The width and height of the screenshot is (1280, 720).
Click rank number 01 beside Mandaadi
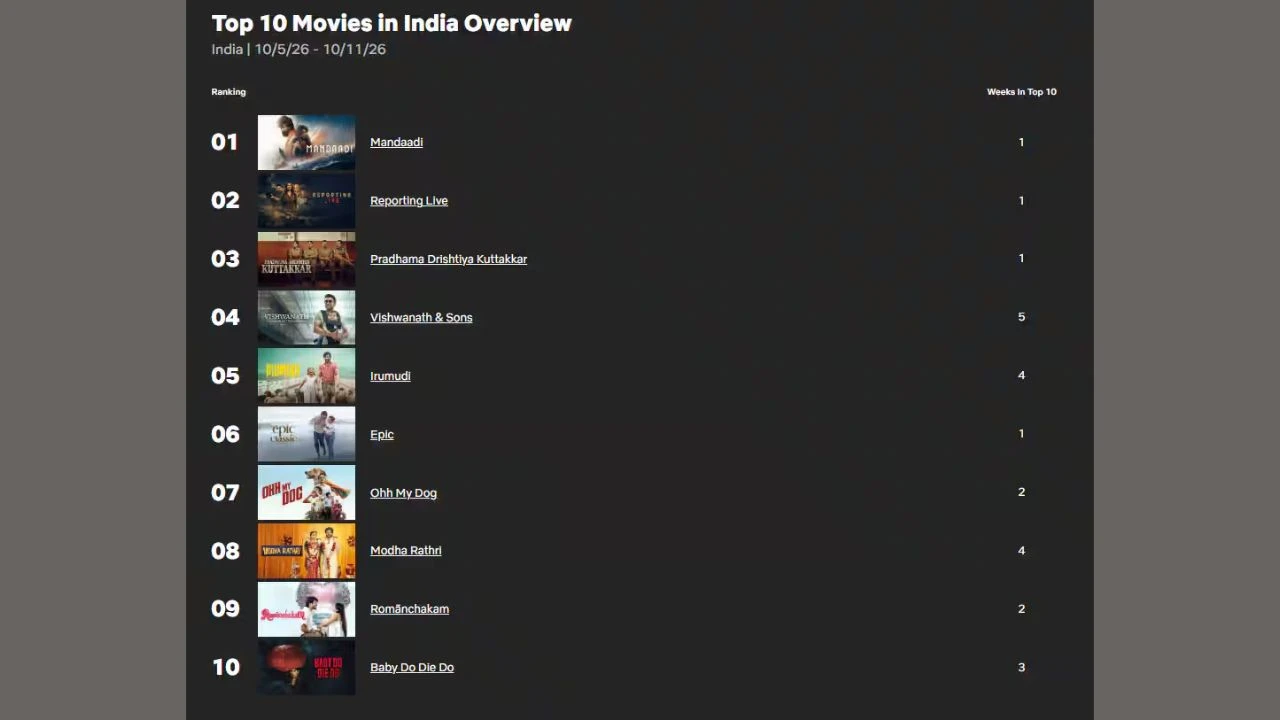[225, 142]
